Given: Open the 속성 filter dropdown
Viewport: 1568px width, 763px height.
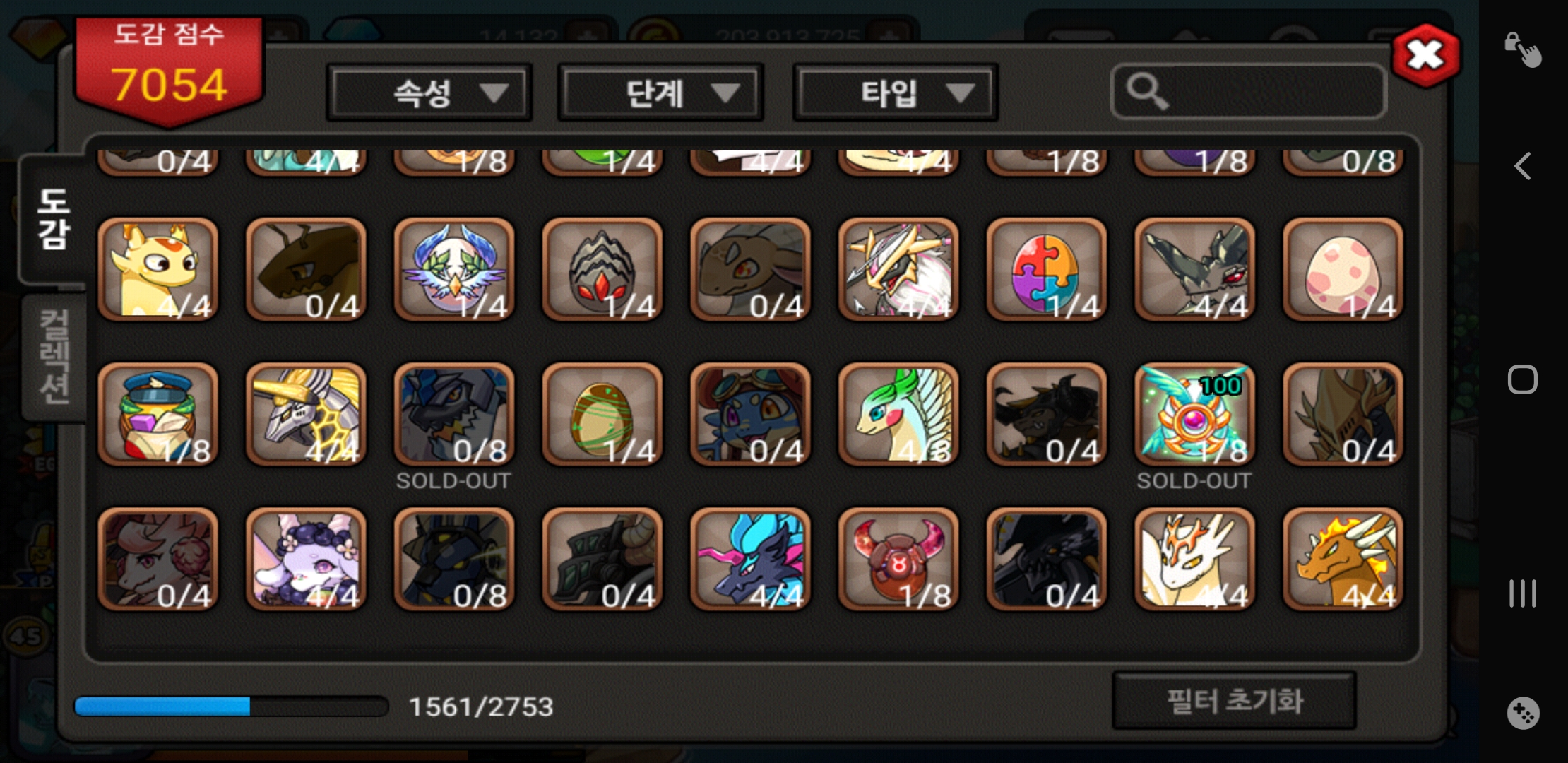Looking at the screenshot, I should point(429,93).
